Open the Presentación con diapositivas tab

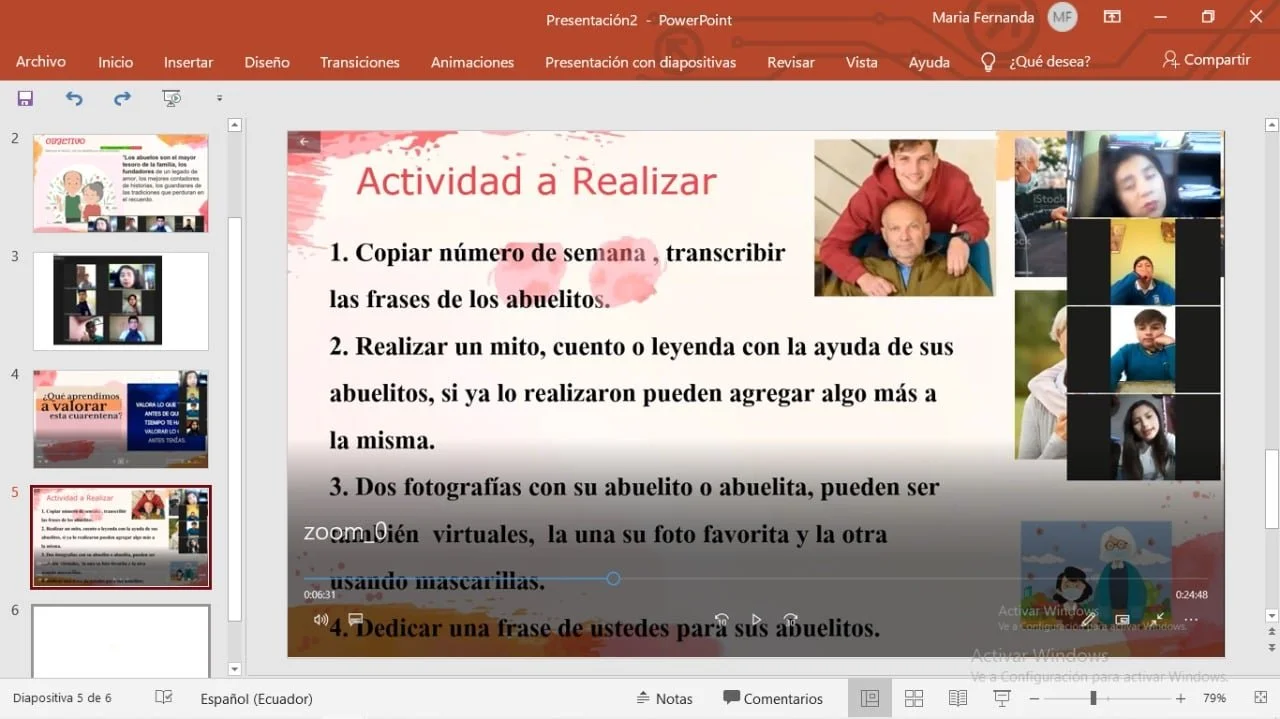pyautogui.click(x=640, y=62)
